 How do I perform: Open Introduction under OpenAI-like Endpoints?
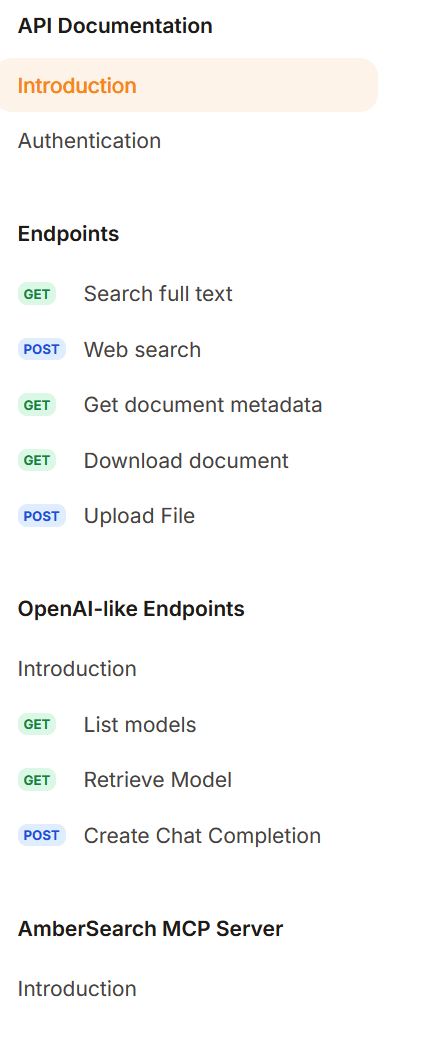pyautogui.click(x=77, y=669)
